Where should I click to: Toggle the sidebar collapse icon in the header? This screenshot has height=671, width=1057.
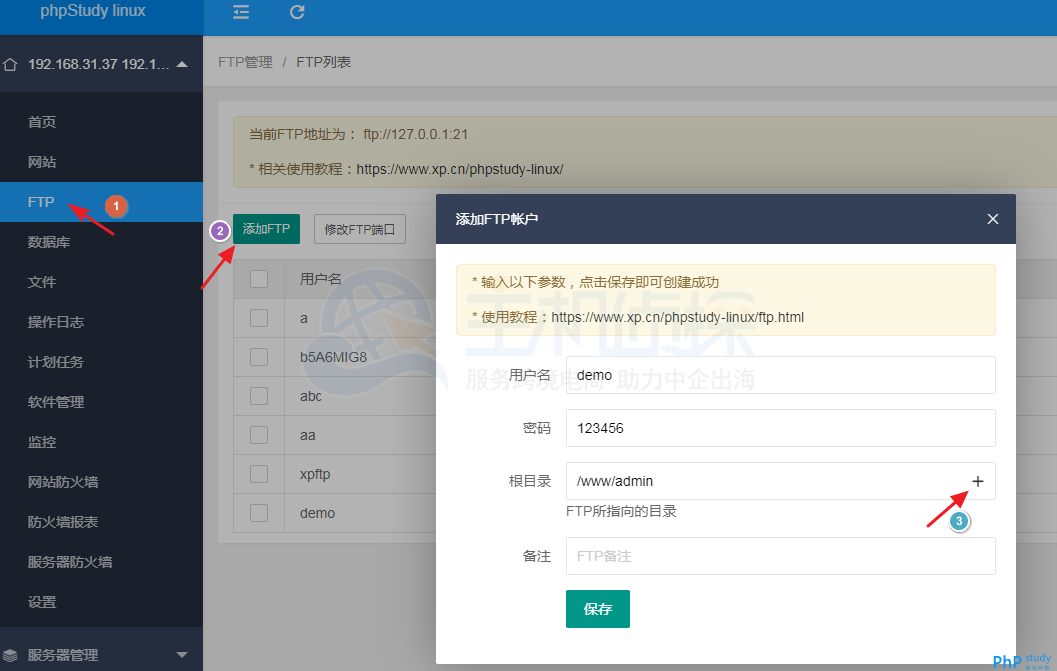point(240,13)
